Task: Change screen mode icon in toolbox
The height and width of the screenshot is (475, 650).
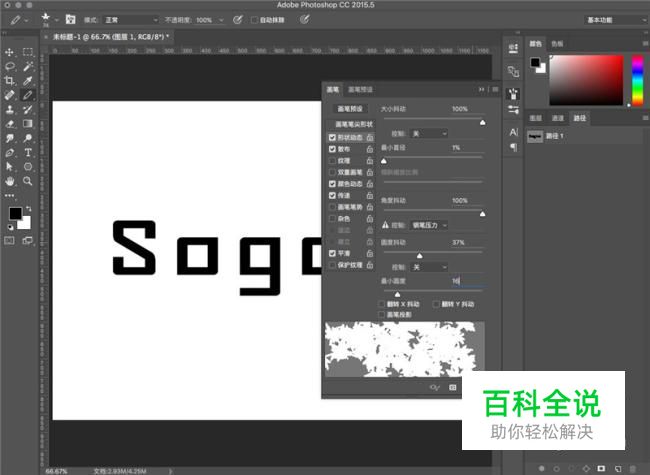Action: click(28, 240)
